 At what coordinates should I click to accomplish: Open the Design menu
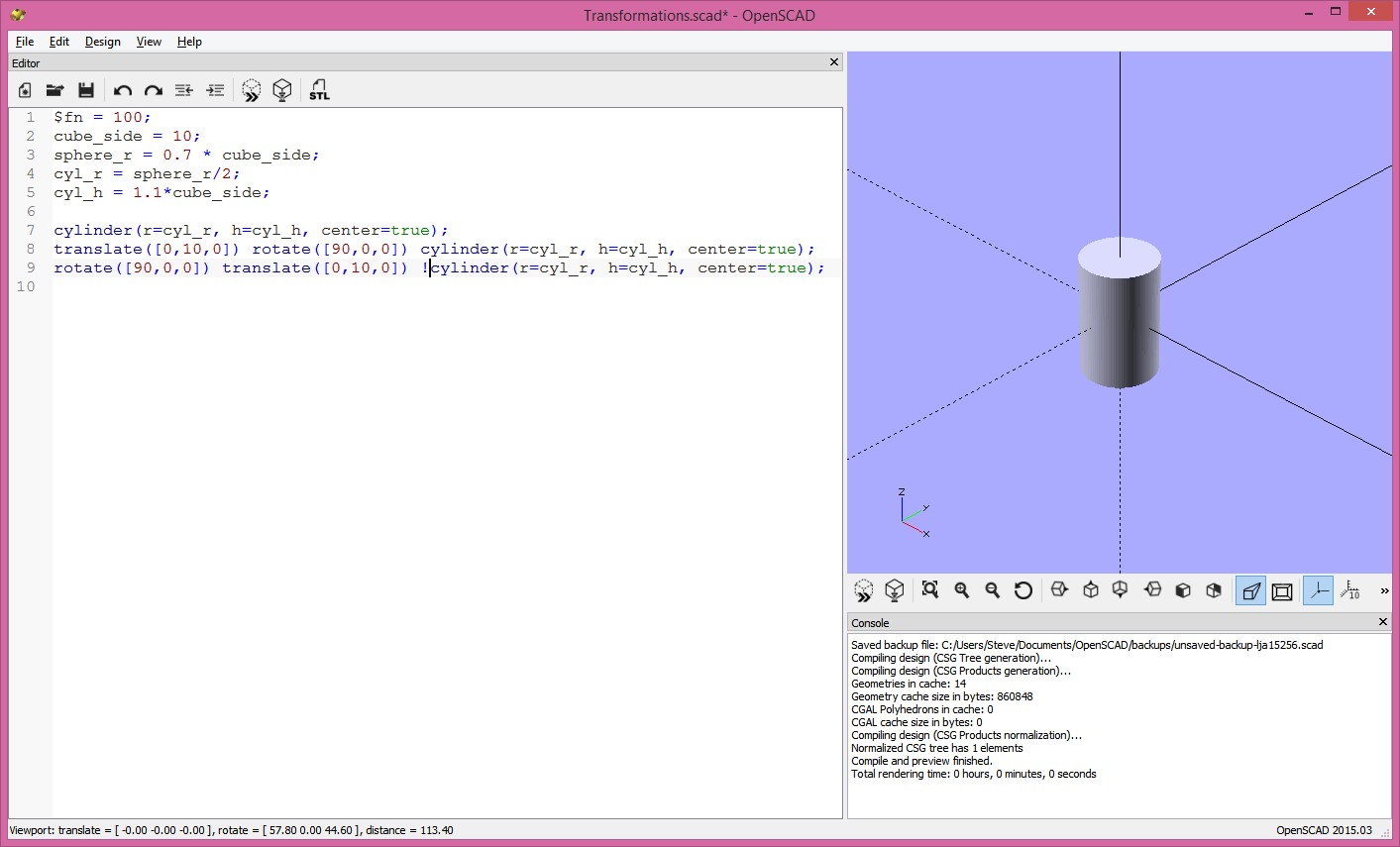102,42
